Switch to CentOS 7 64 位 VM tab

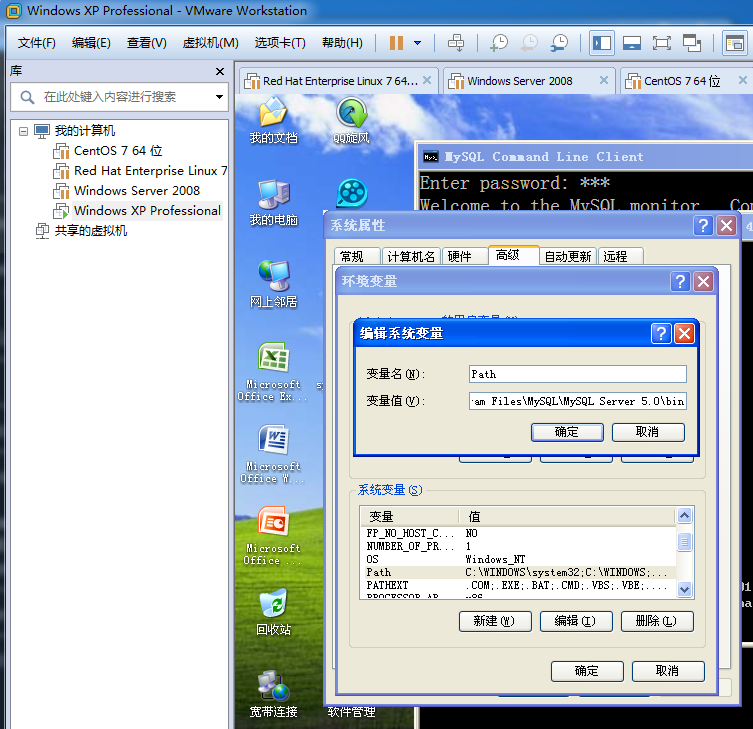pyautogui.click(x=686, y=81)
